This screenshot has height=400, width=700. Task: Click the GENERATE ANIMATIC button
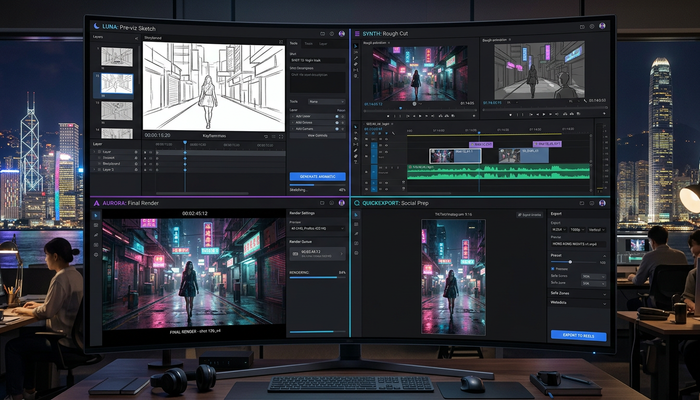317,176
